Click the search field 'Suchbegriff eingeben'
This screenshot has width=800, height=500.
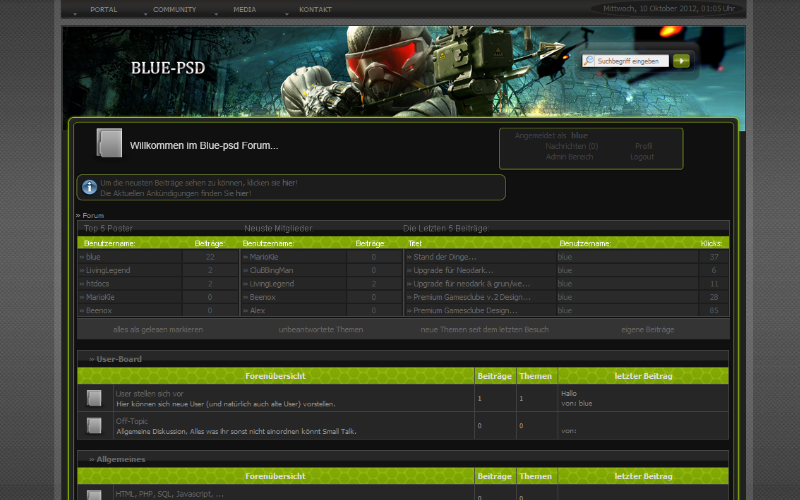[632, 61]
